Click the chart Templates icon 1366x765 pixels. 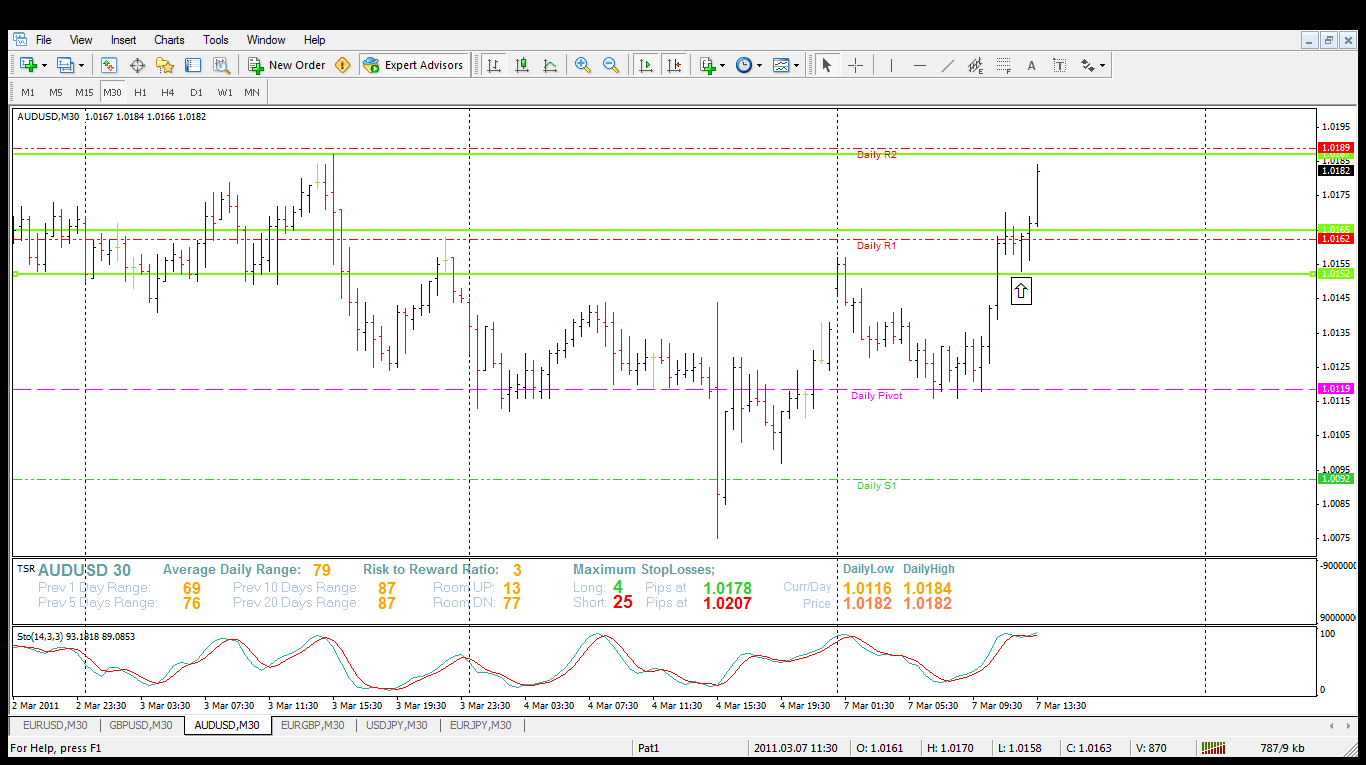tap(781, 65)
